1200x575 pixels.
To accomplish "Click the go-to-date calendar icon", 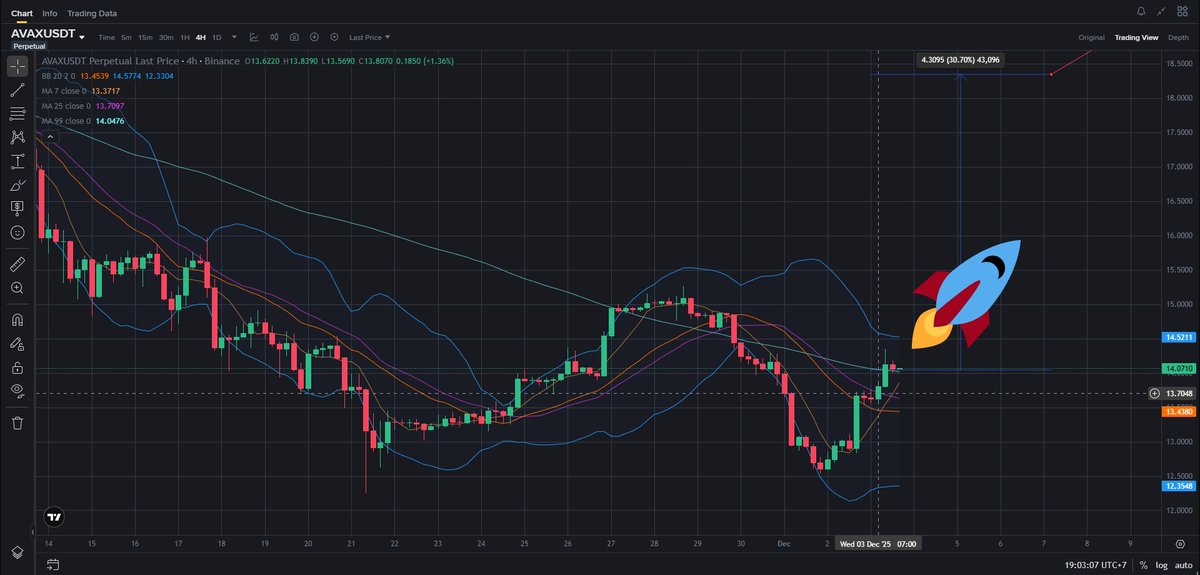I will (51, 567).
